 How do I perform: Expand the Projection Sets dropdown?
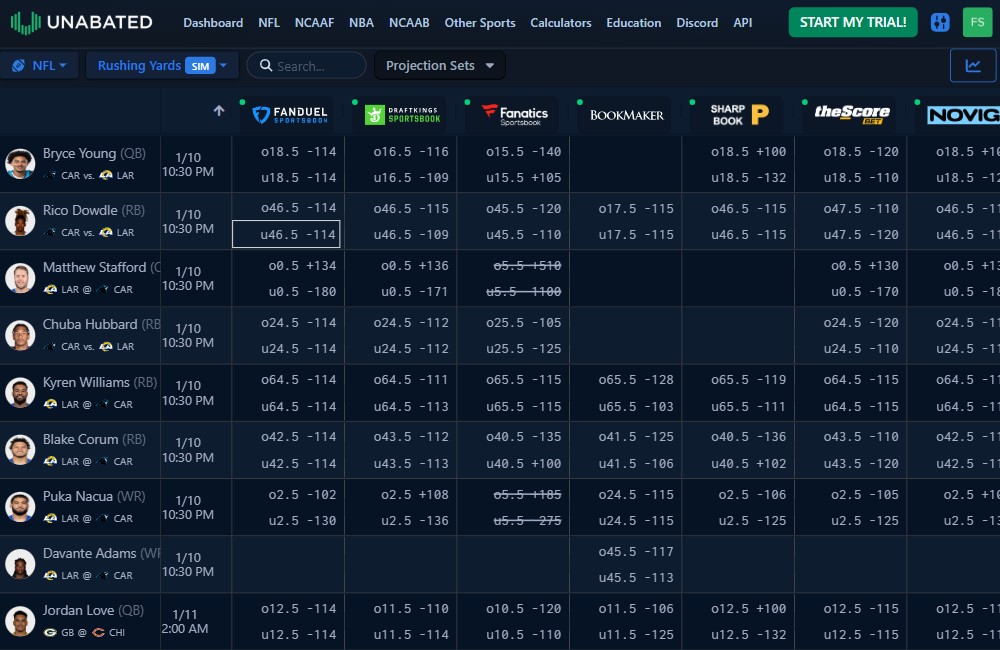click(439, 65)
